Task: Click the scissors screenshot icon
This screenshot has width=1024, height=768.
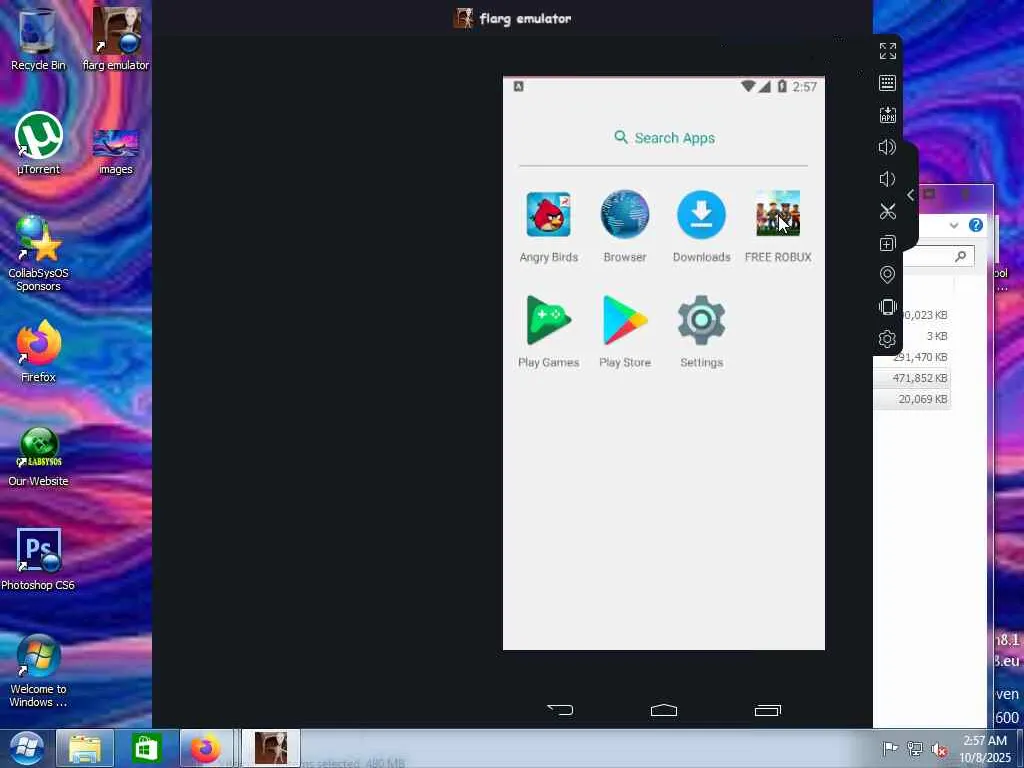Action: (x=888, y=211)
